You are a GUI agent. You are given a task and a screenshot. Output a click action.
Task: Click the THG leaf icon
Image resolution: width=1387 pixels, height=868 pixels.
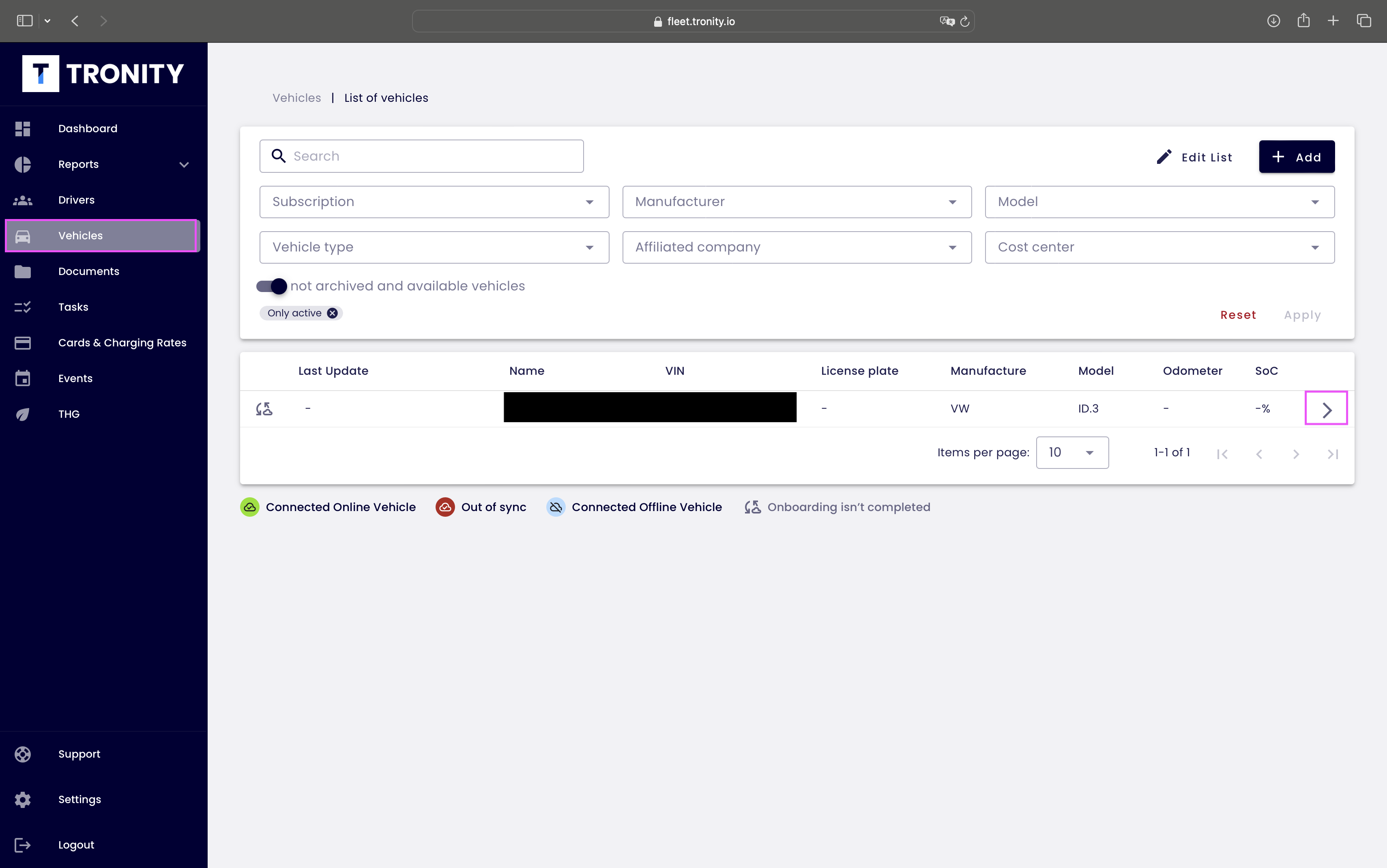[x=23, y=414]
